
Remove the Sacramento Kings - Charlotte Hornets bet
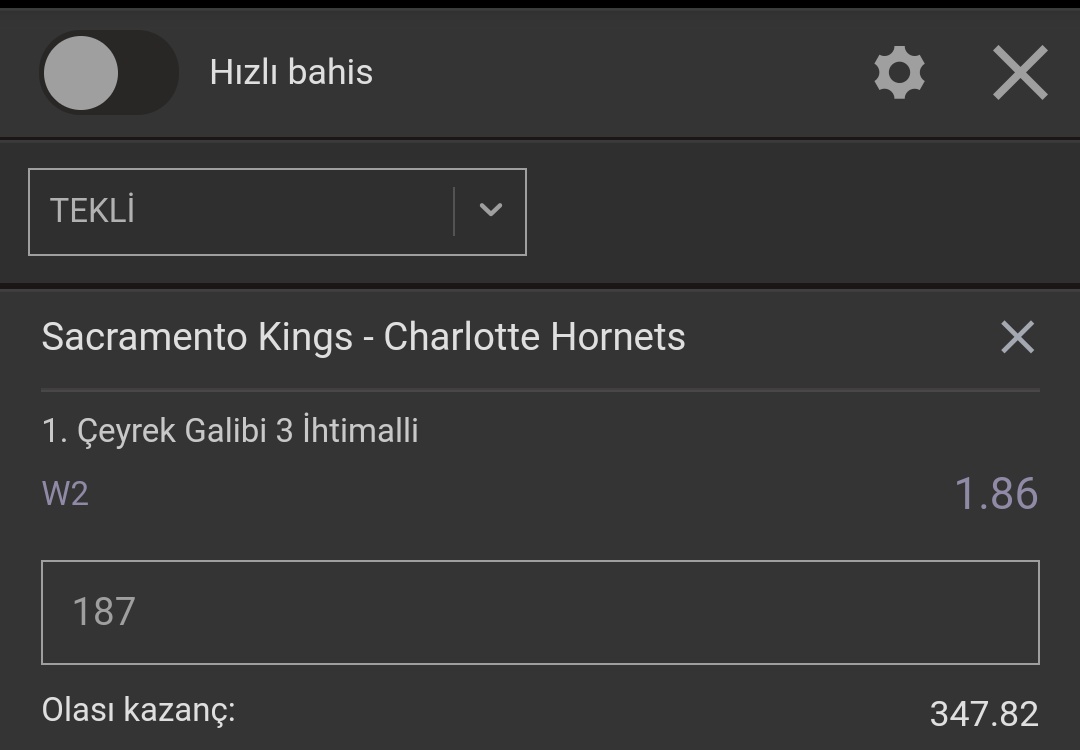[x=1017, y=337]
